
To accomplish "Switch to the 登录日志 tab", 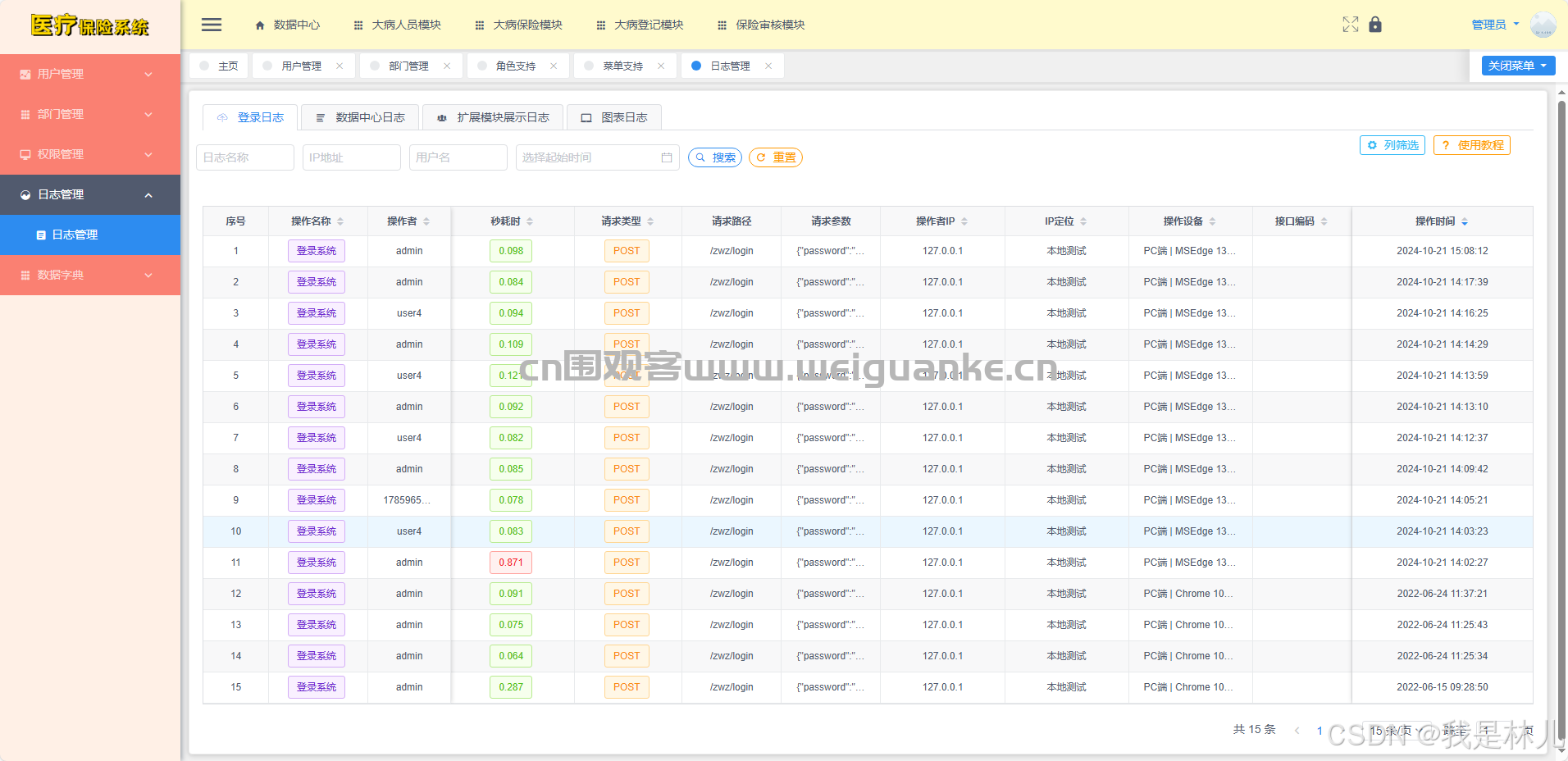I will point(250,117).
